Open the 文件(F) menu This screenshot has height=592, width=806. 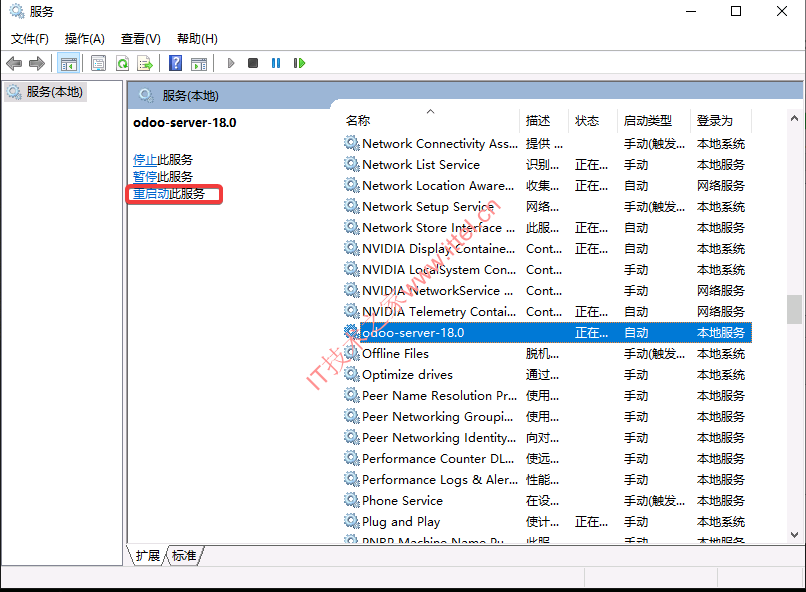(x=29, y=39)
